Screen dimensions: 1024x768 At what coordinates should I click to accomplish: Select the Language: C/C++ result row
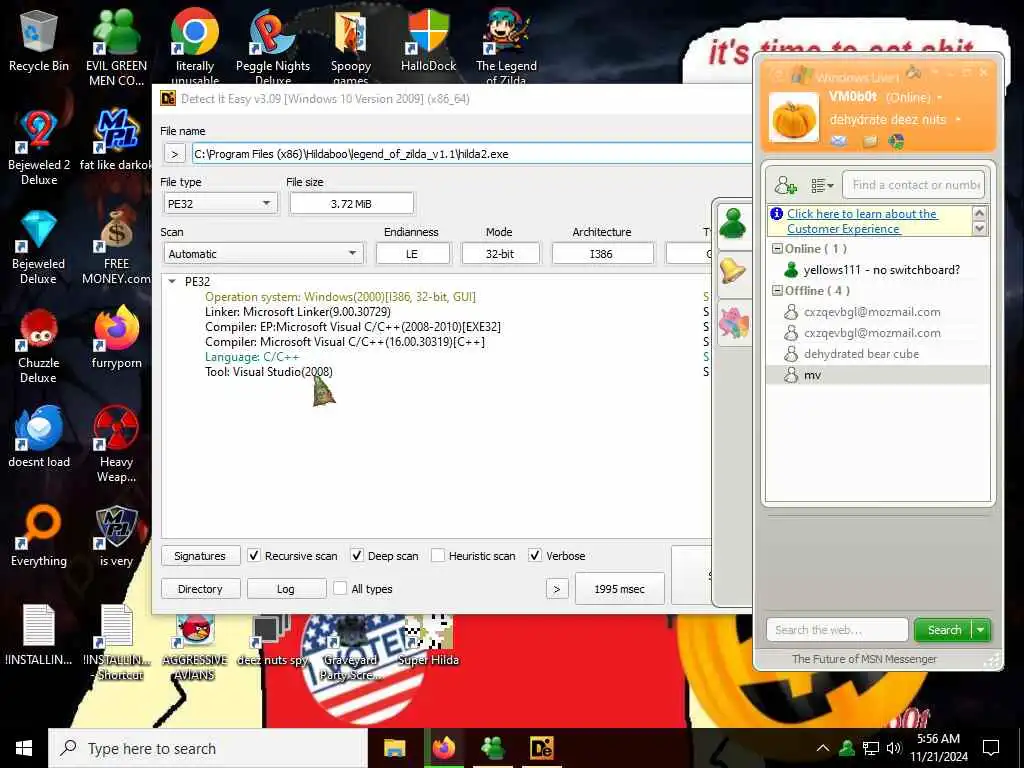tap(252, 357)
